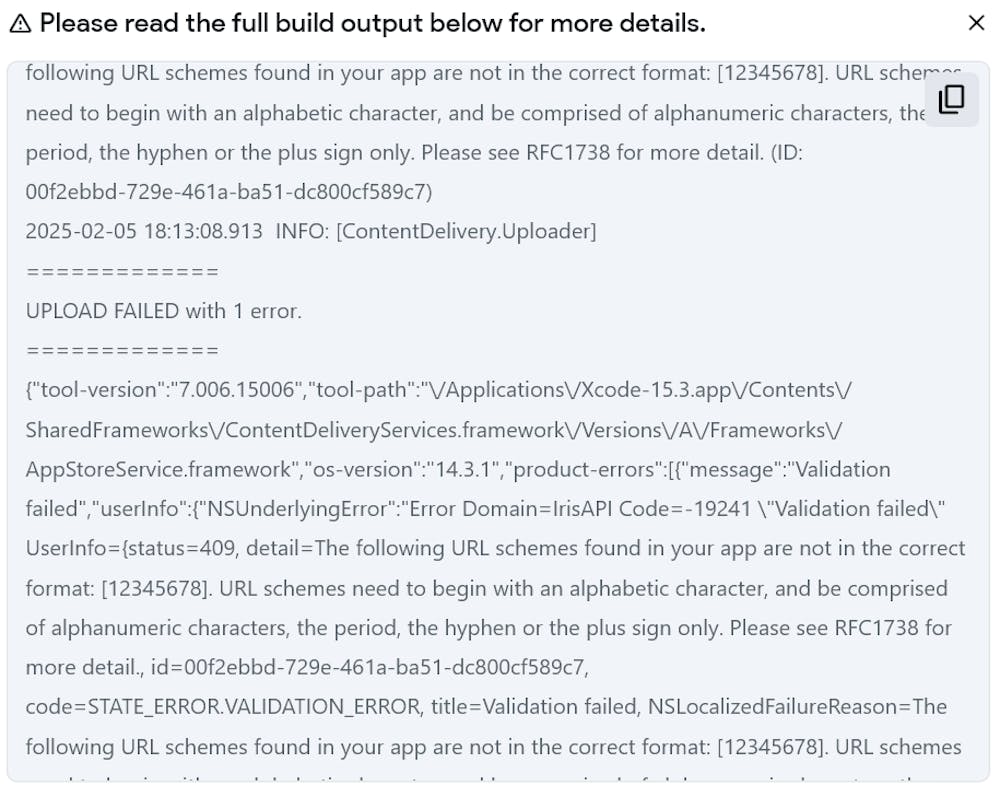Image resolution: width=1000 pixels, height=786 pixels.
Task: Click the "tool-version" JSON key text
Action: 83,390
